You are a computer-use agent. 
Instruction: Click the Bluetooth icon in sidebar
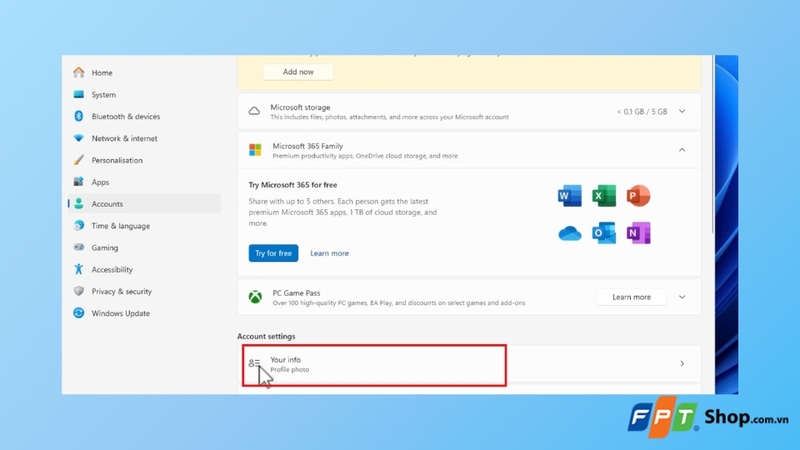click(79, 116)
